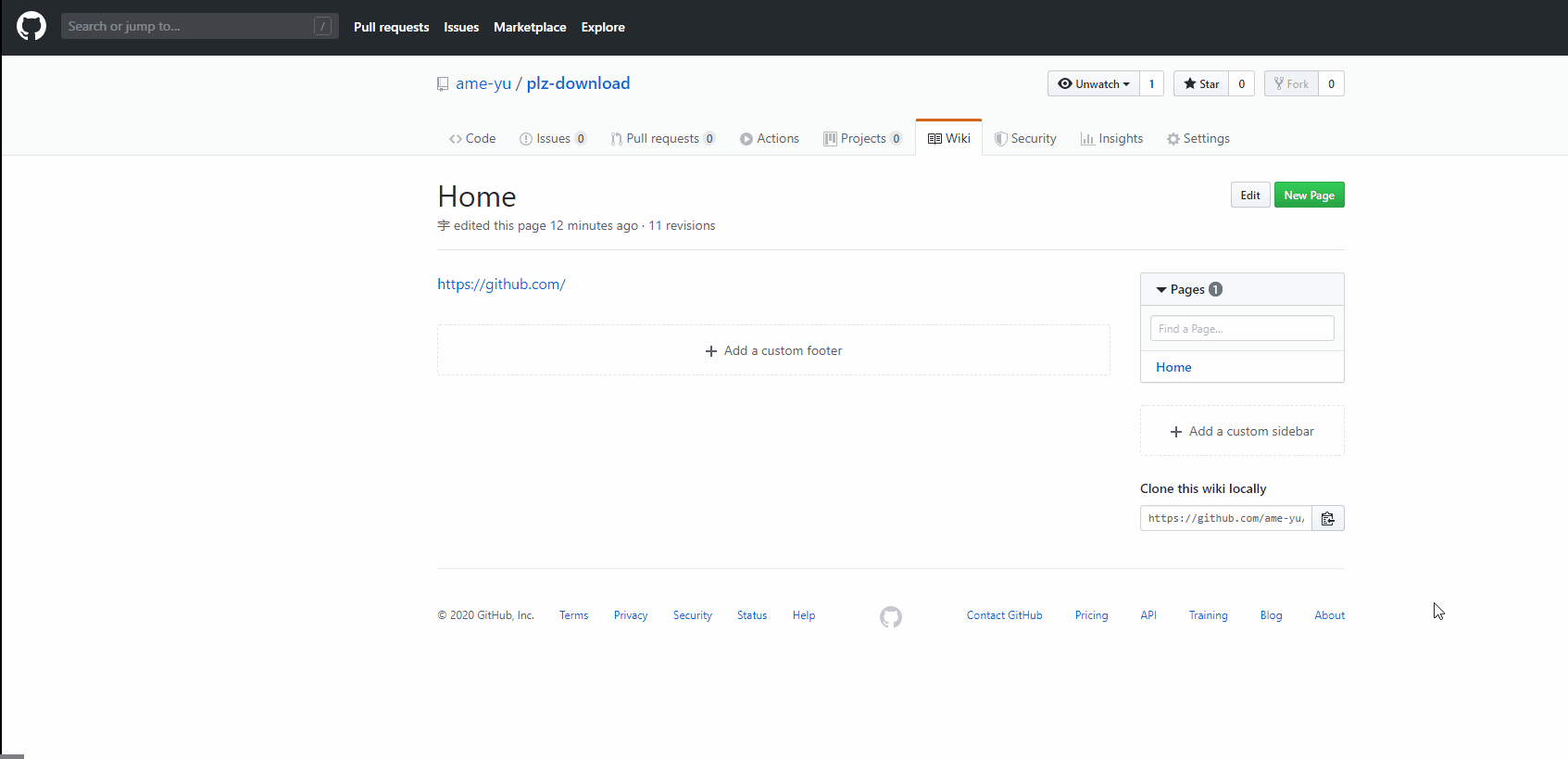This screenshot has width=1568, height=759.
Task: Open the https://github.com/ link in page
Action: tap(501, 285)
